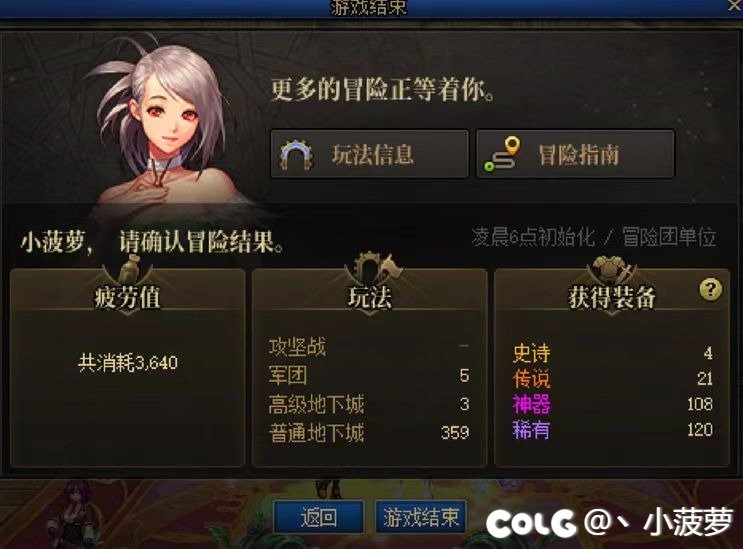The height and width of the screenshot is (549, 743).
Task: Open the 冒险指南 adventure guide button
Action: (575, 154)
